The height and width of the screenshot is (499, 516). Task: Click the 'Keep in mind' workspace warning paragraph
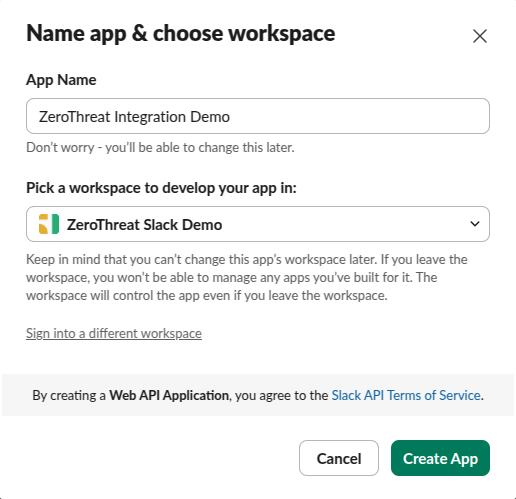(x=247, y=277)
